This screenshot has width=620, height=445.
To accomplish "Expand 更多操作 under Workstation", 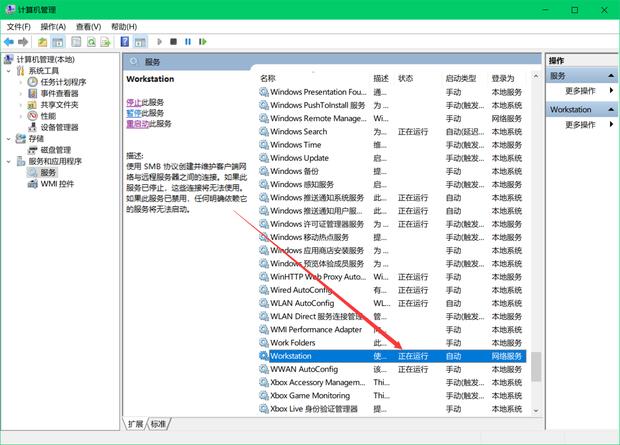I will tap(580, 125).
